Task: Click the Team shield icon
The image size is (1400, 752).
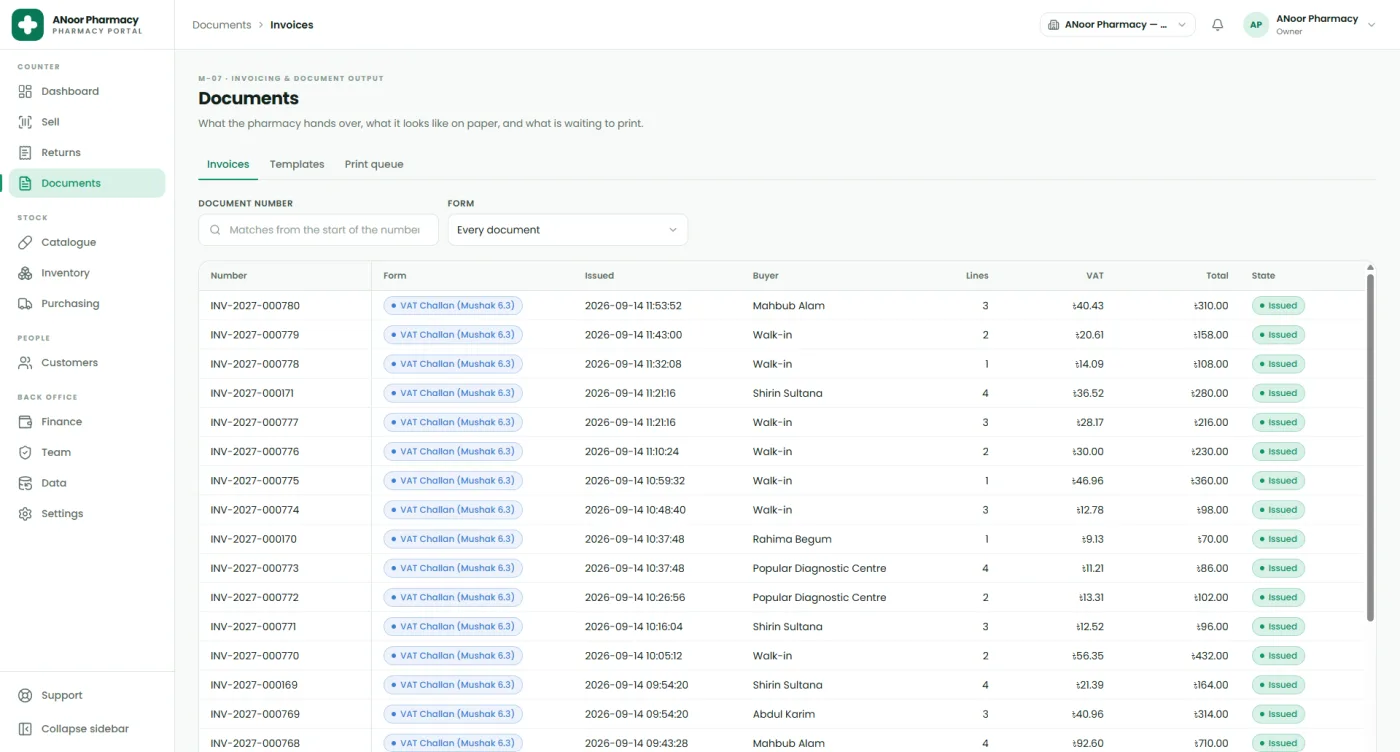Action: tap(26, 452)
